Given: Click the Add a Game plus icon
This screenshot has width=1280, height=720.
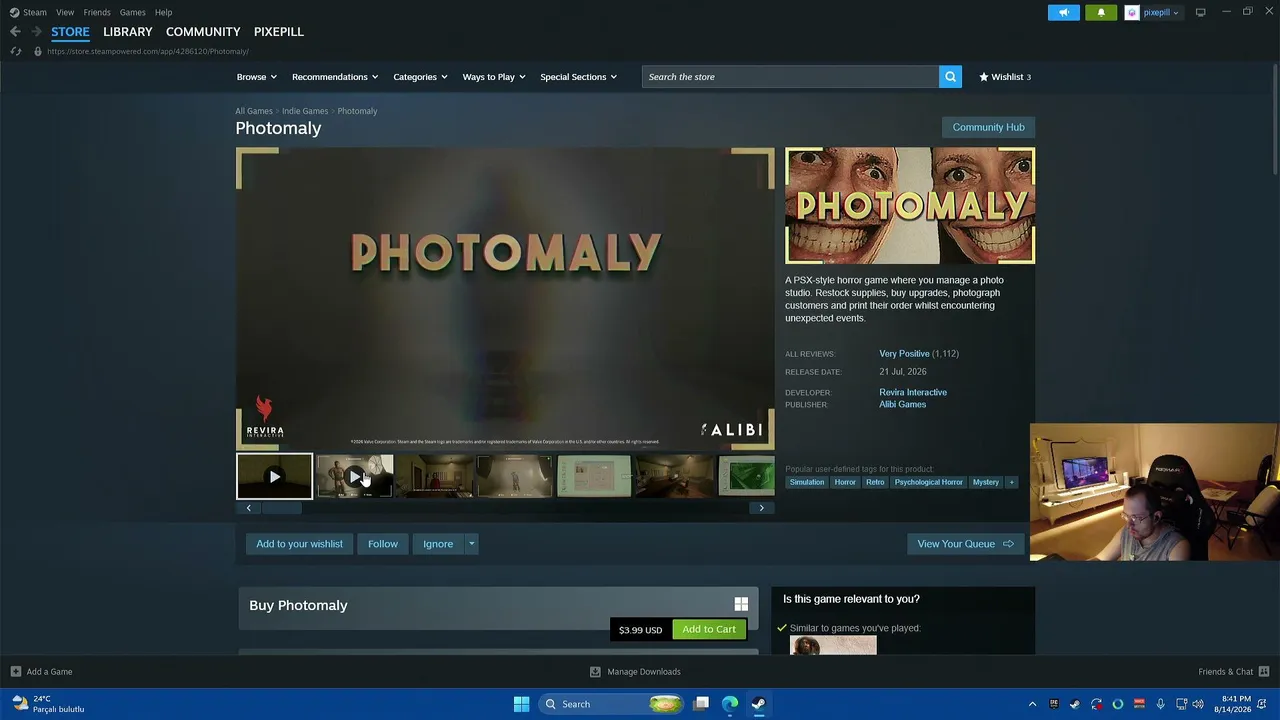Looking at the screenshot, I should coord(16,672).
